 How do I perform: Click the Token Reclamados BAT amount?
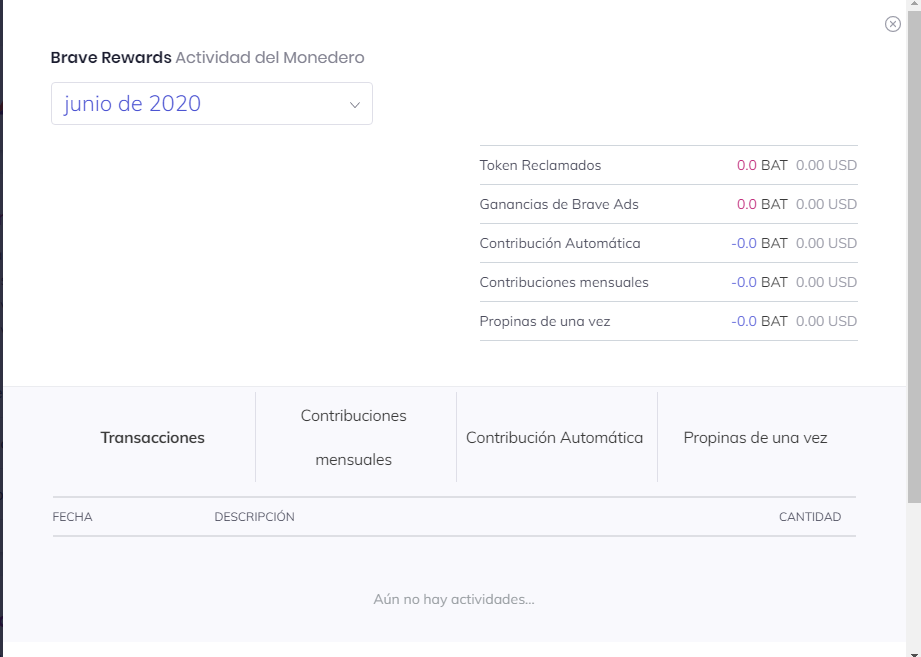pos(762,165)
